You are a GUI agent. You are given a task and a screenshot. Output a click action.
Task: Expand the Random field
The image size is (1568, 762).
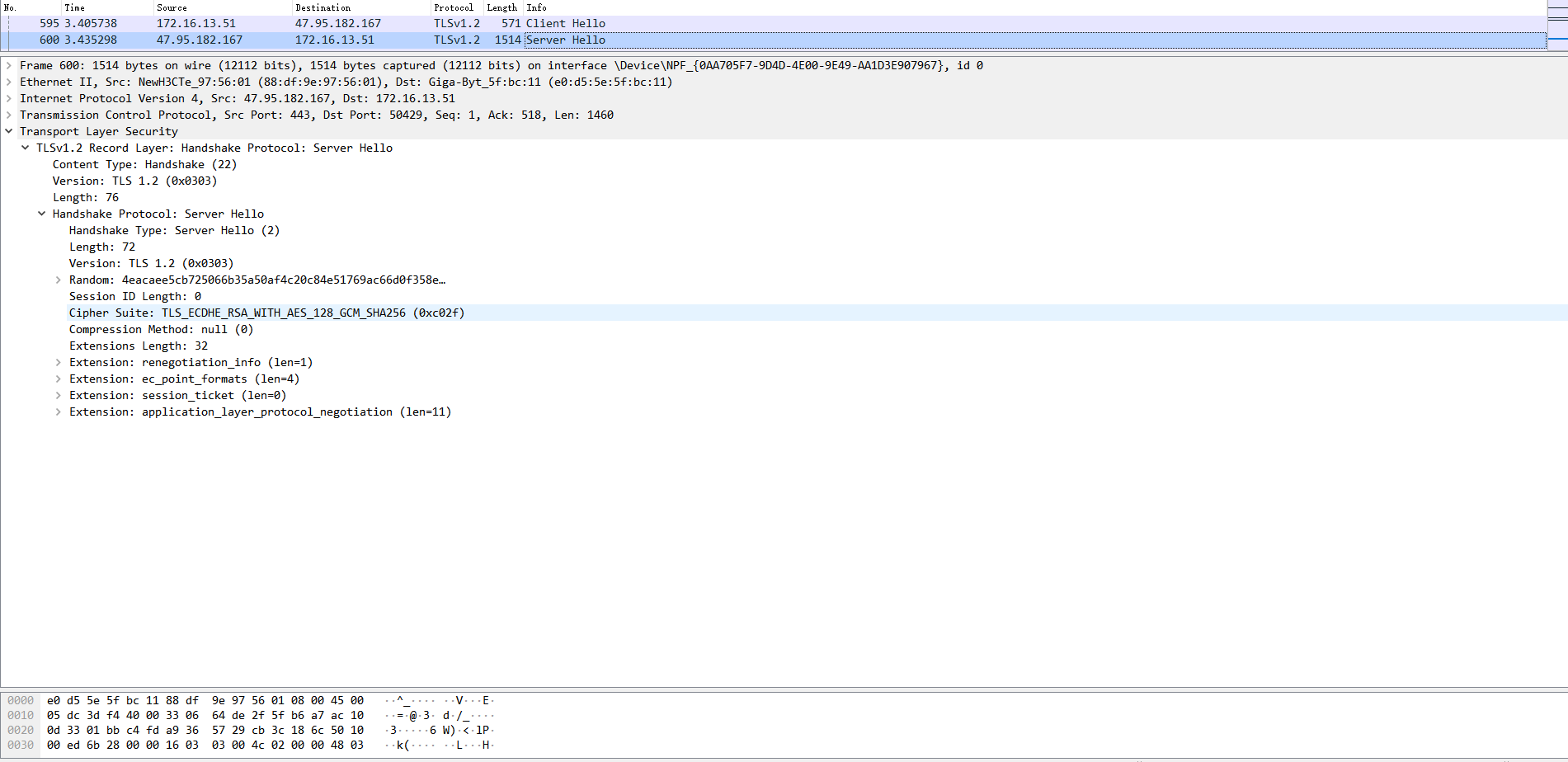coord(59,280)
